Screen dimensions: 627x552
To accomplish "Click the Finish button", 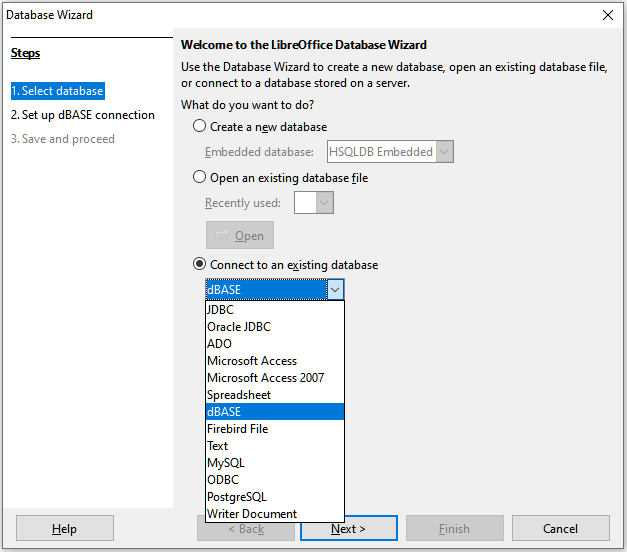I will click(x=455, y=528).
